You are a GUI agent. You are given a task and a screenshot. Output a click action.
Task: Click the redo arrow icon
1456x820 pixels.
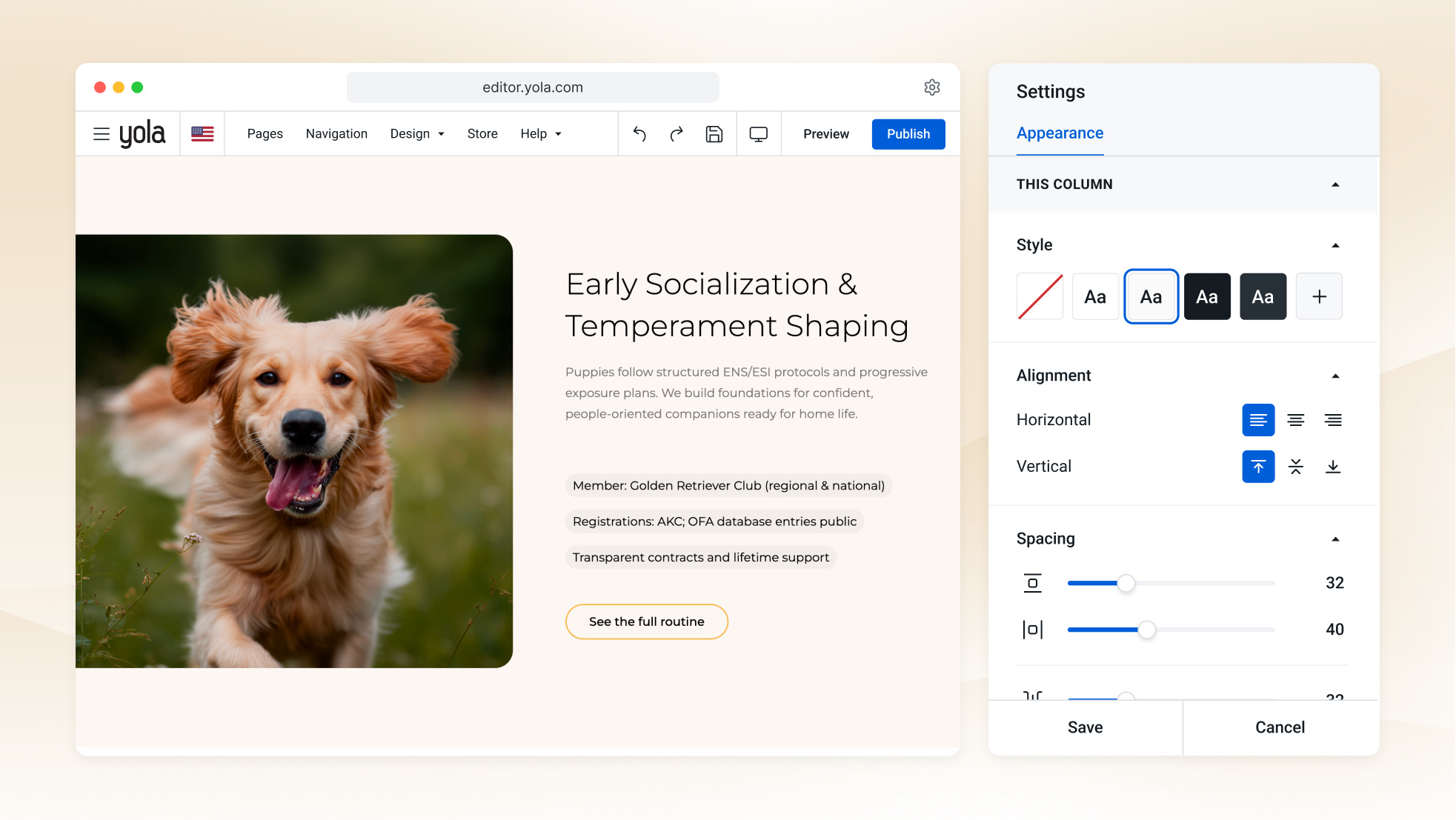(x=677, y=134)
